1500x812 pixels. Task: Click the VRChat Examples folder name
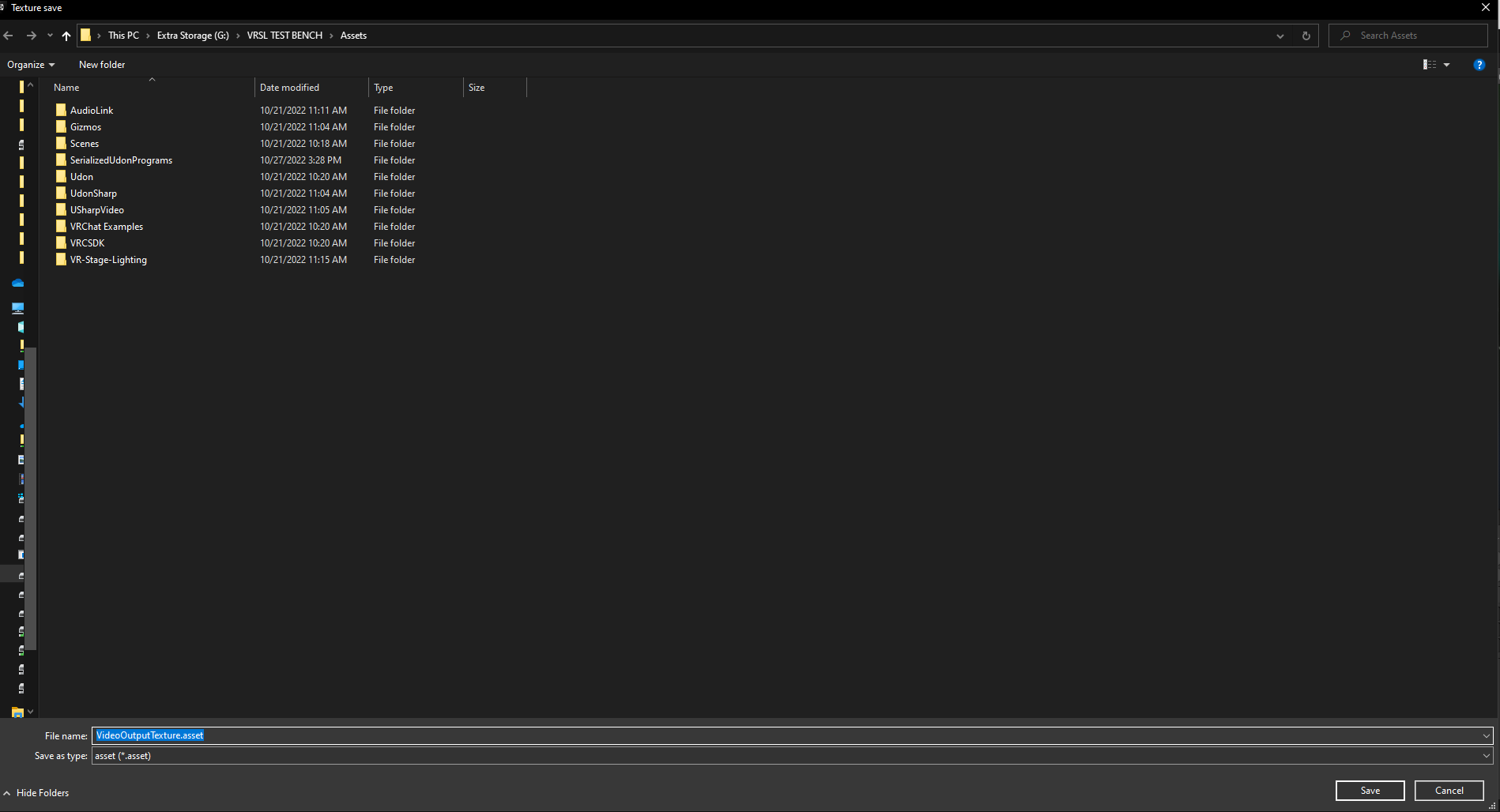click(x=107, y=227)
